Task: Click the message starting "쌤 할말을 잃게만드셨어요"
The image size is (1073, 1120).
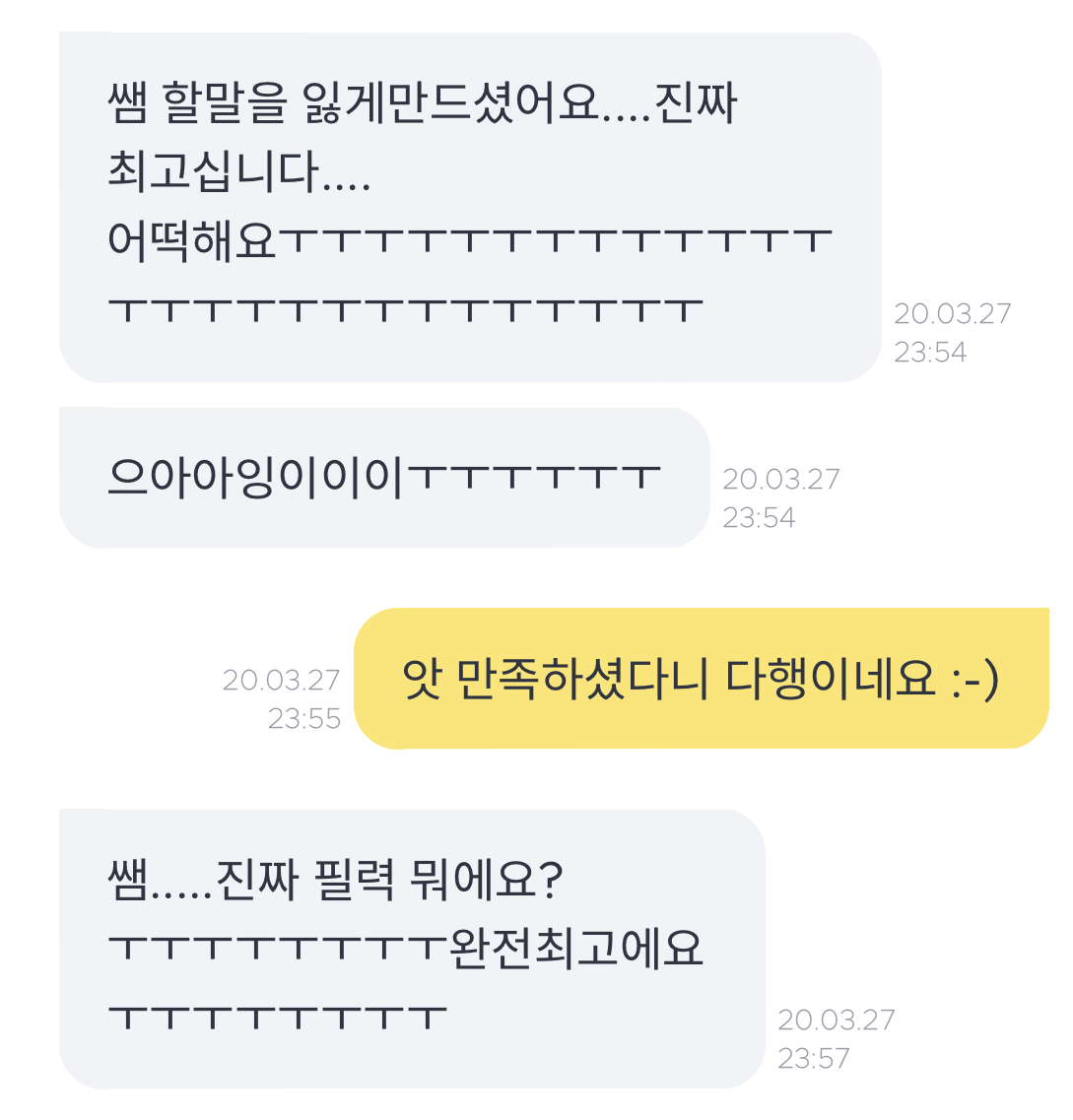Action: pyautogui.click(x=422, y=103)
